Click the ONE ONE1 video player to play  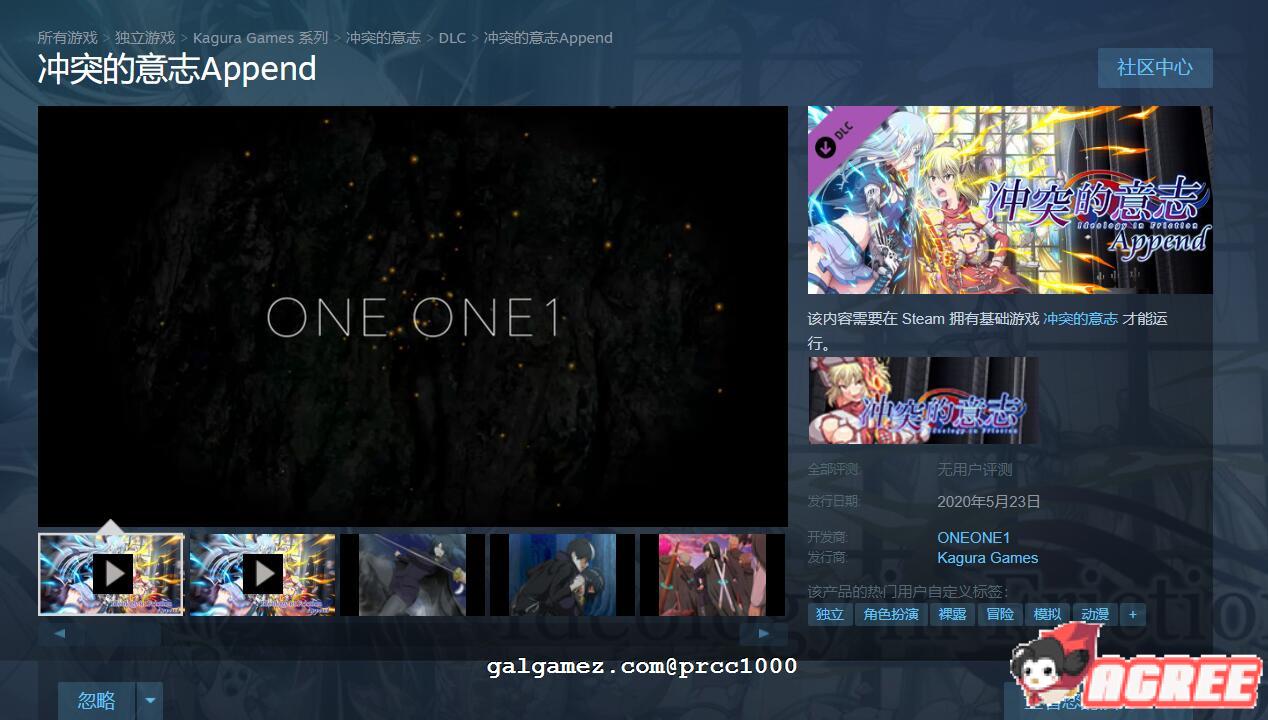[412, 317]
